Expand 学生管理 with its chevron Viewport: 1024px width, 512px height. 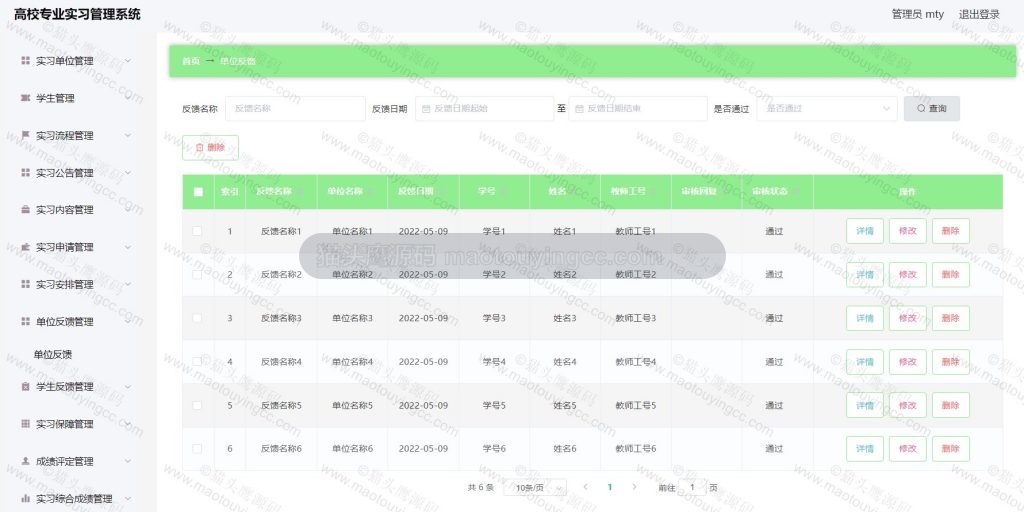pyautogui.click(x=128, y=98)
